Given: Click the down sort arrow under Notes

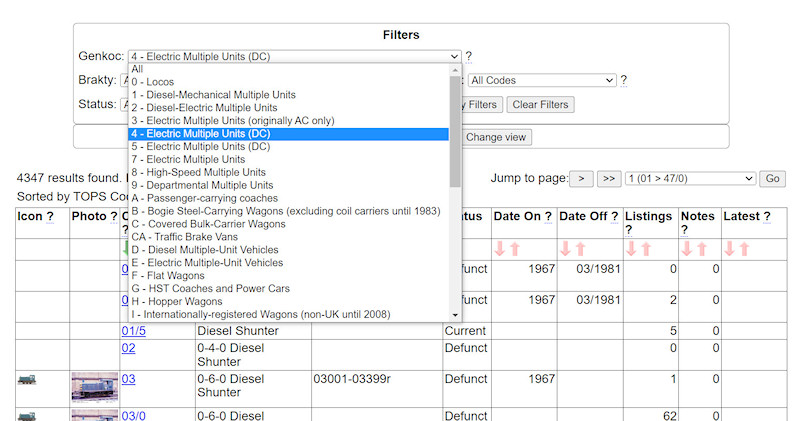Looking at the screenshot, I should pos(687,249).
